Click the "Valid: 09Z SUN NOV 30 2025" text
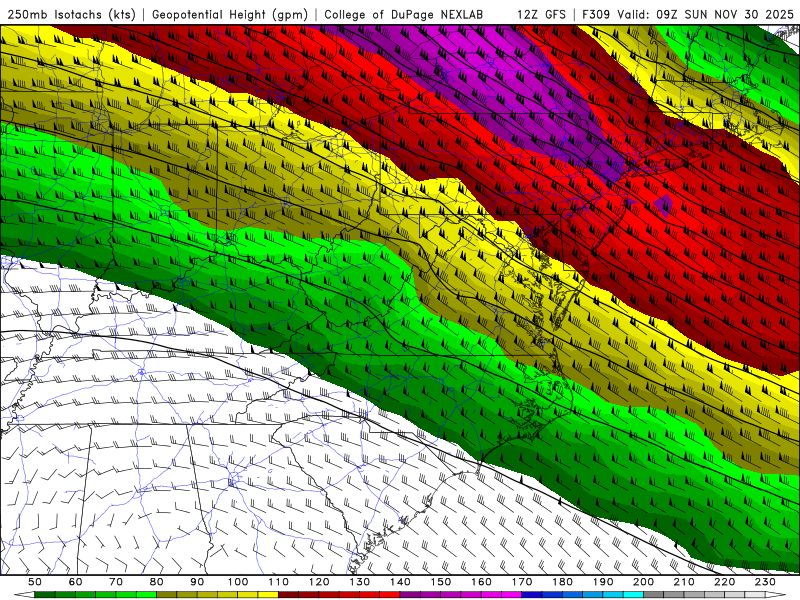 point(706,14)
